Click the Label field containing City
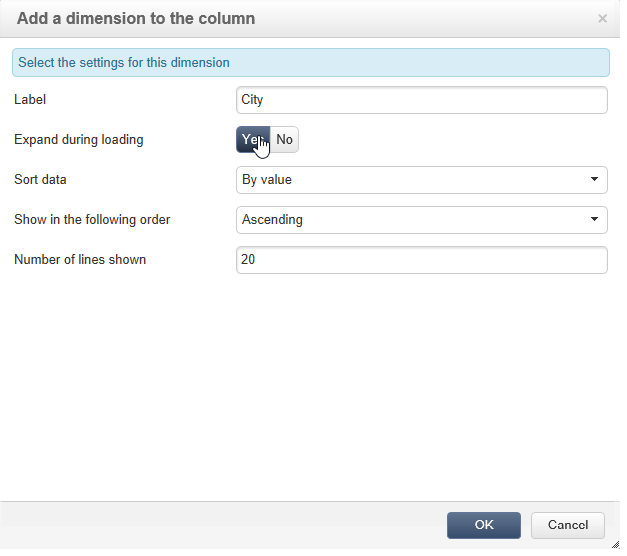 click(x=421, y=100)
